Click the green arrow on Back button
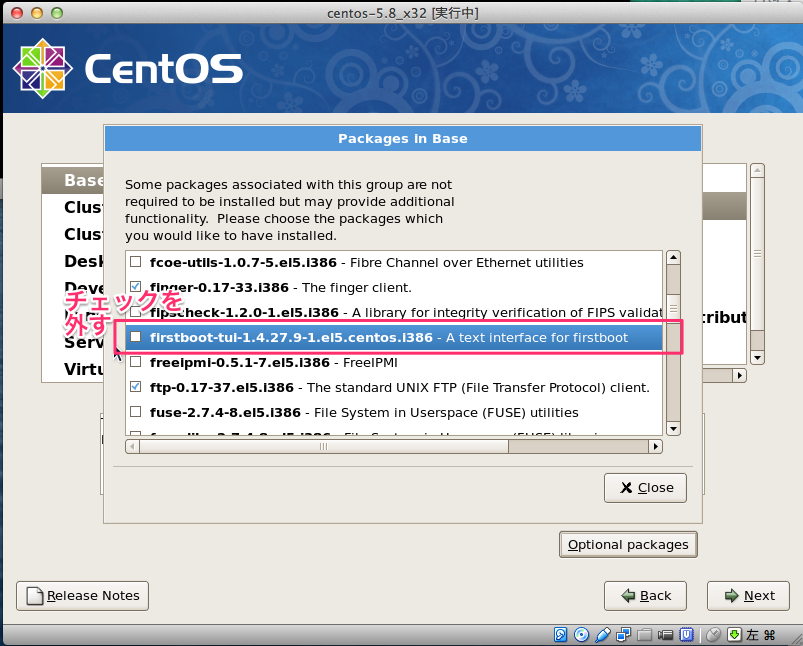The width and height of the screenshot is (803, 646). coord(628,595)
